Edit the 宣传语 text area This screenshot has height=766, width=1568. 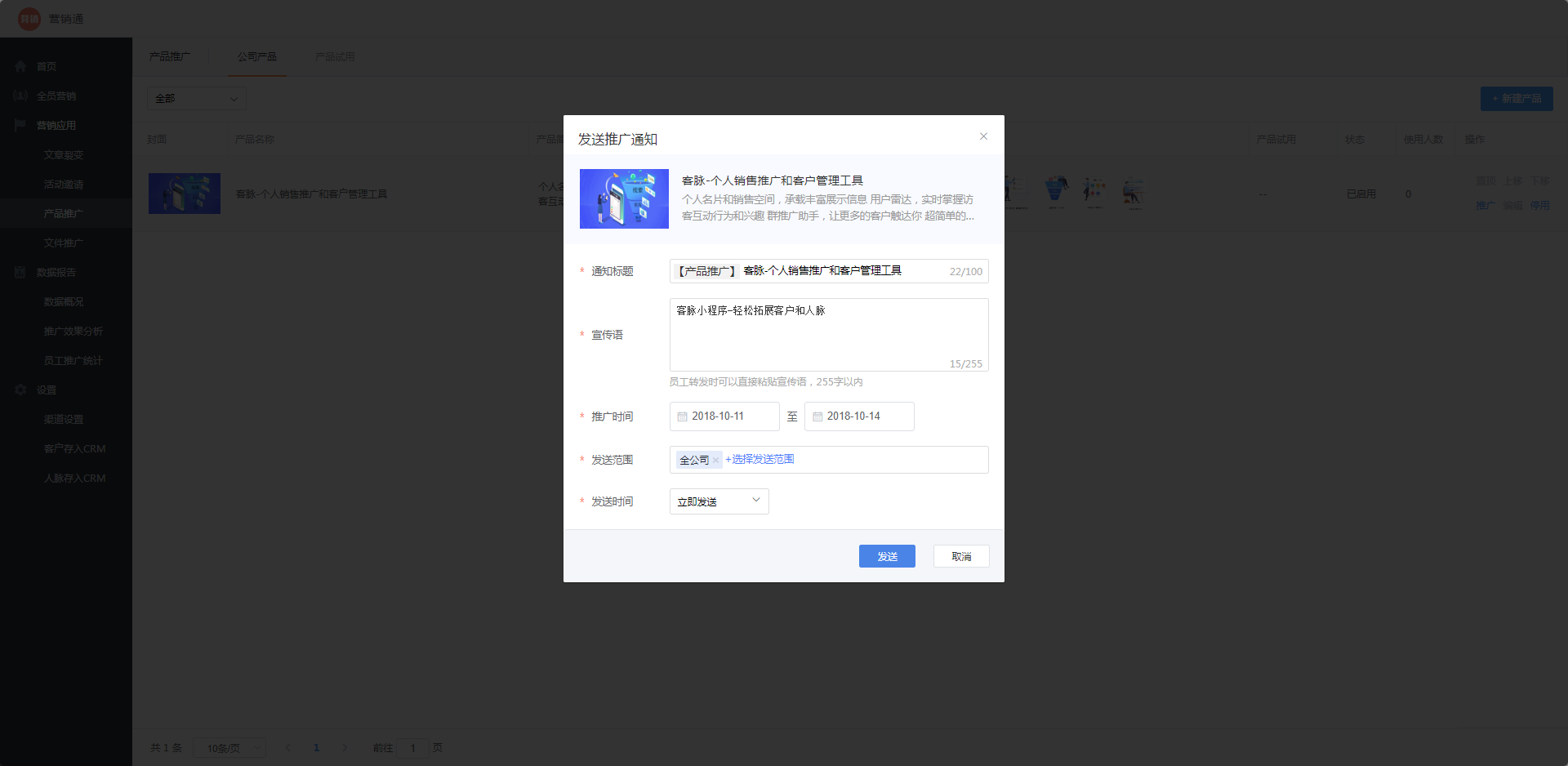(x=829, y=335)
